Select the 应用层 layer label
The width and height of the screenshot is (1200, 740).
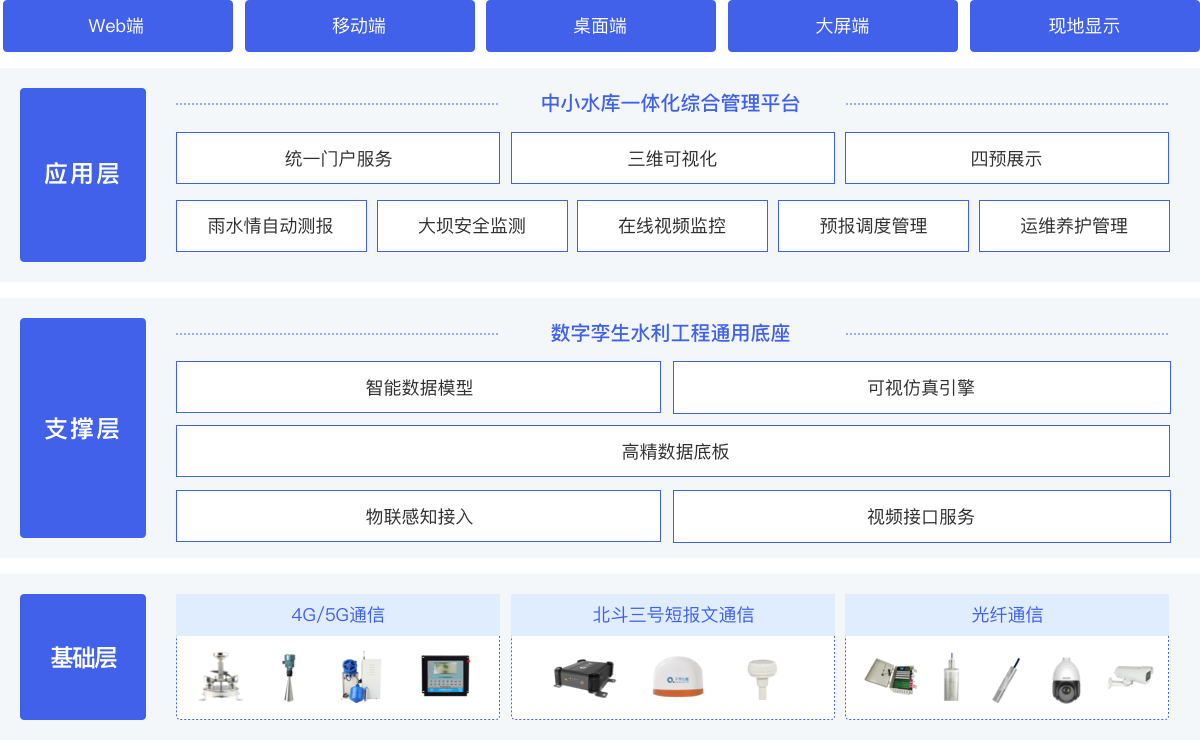click(x=83, y=175)
